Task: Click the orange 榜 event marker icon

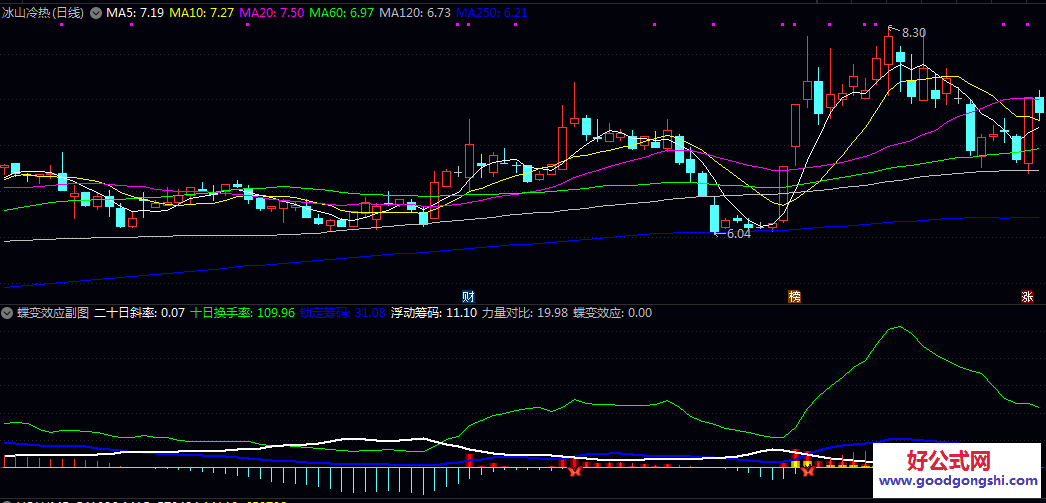Action: pos(795,297)
